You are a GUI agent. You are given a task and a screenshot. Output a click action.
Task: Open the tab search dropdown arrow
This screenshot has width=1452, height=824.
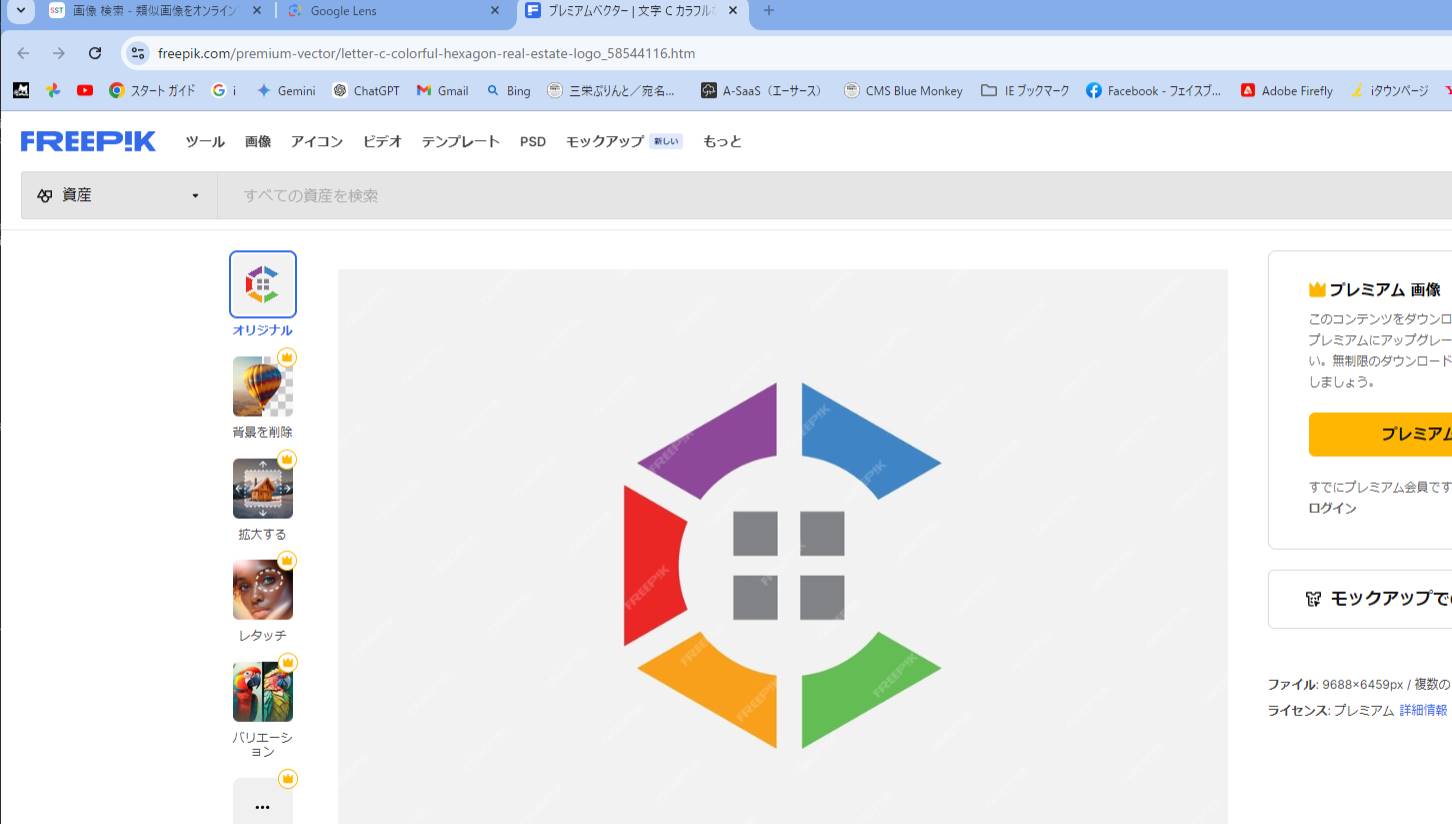[x=20, y=11]
